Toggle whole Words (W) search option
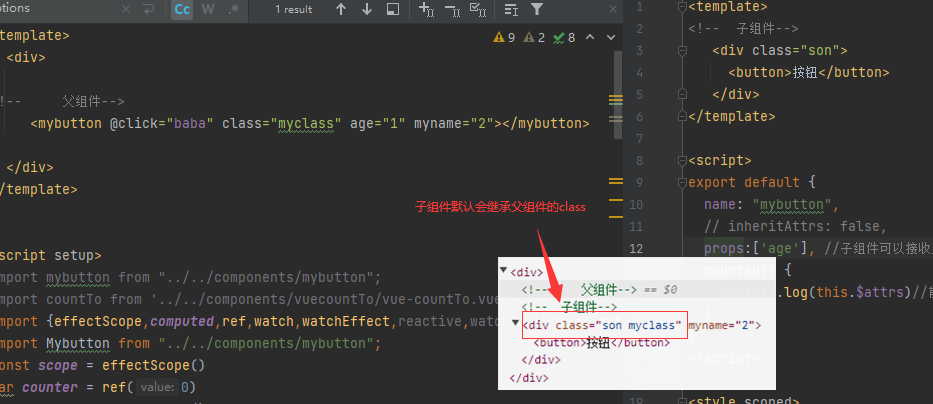The height and width of the screenshot is (404, 933). pyautogui.click(x=208, y=10)
